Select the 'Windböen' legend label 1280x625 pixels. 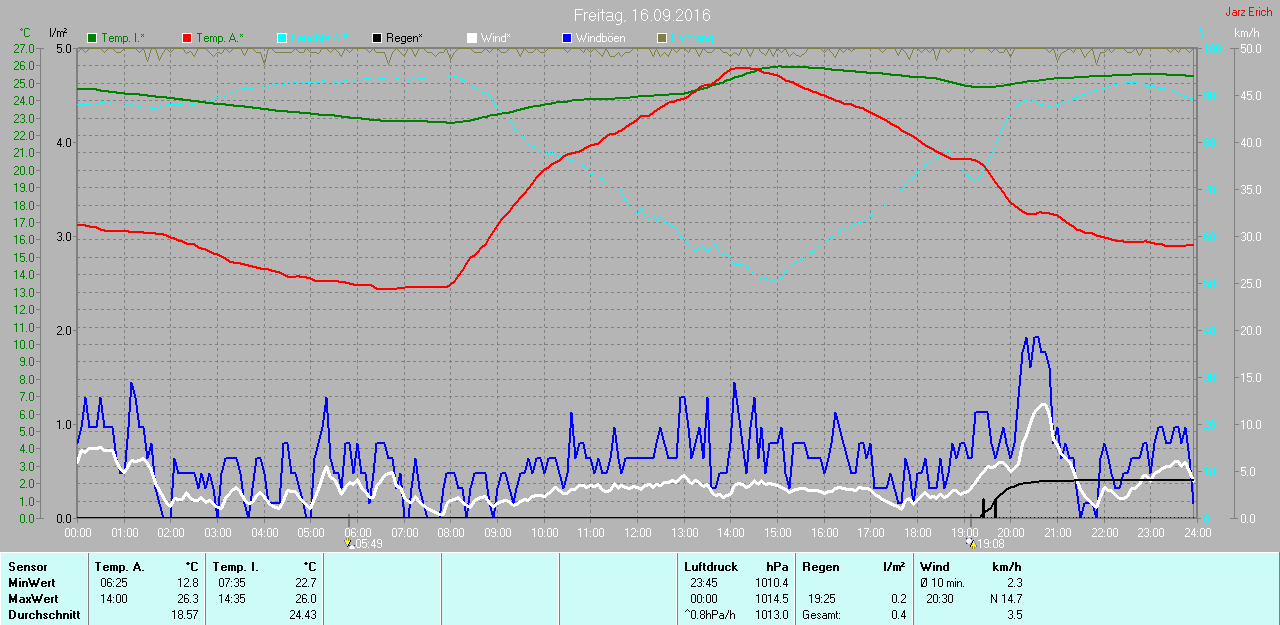tap(600, 38)
